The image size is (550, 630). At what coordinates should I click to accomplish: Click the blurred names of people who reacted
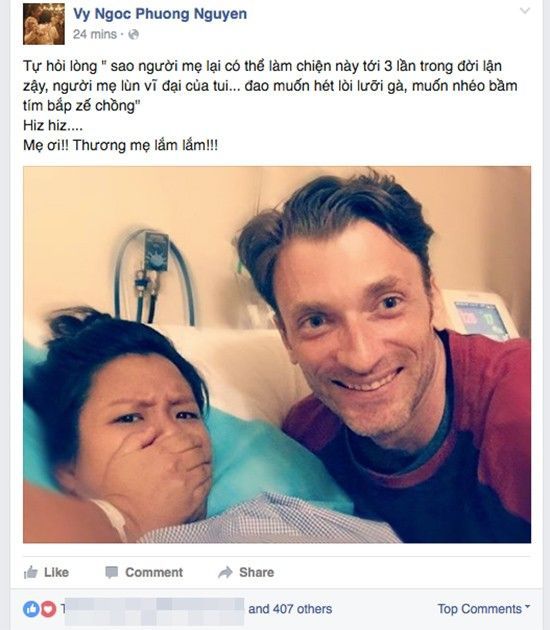tap(154, 611)
